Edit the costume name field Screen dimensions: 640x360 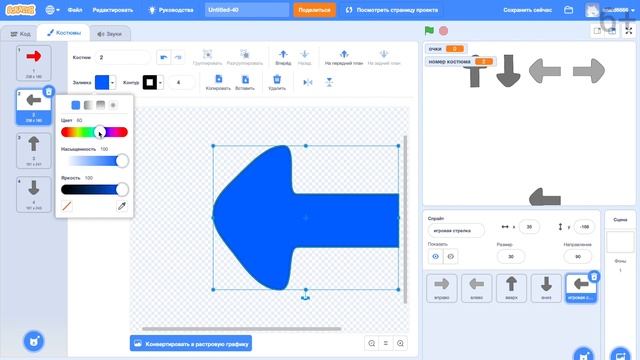123,58
